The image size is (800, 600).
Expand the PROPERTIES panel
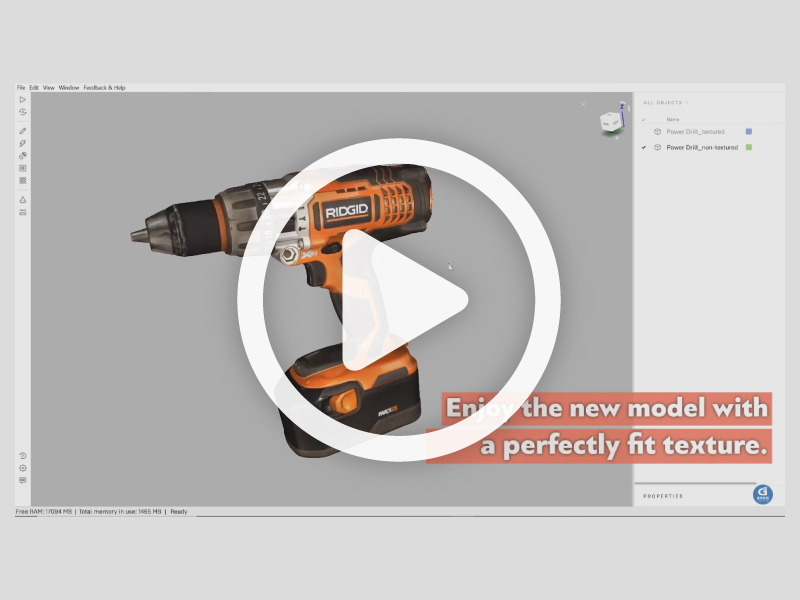pyautogui.click(x=664, y=496)
